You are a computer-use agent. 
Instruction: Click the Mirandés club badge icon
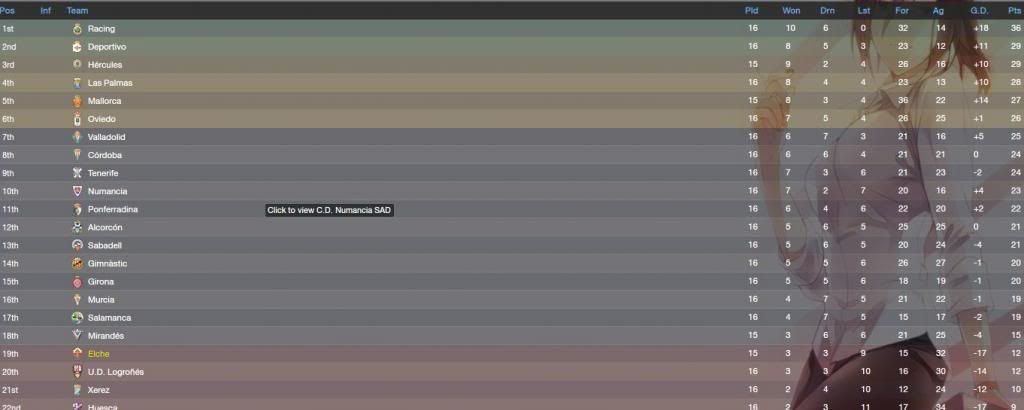pos(77,336)
